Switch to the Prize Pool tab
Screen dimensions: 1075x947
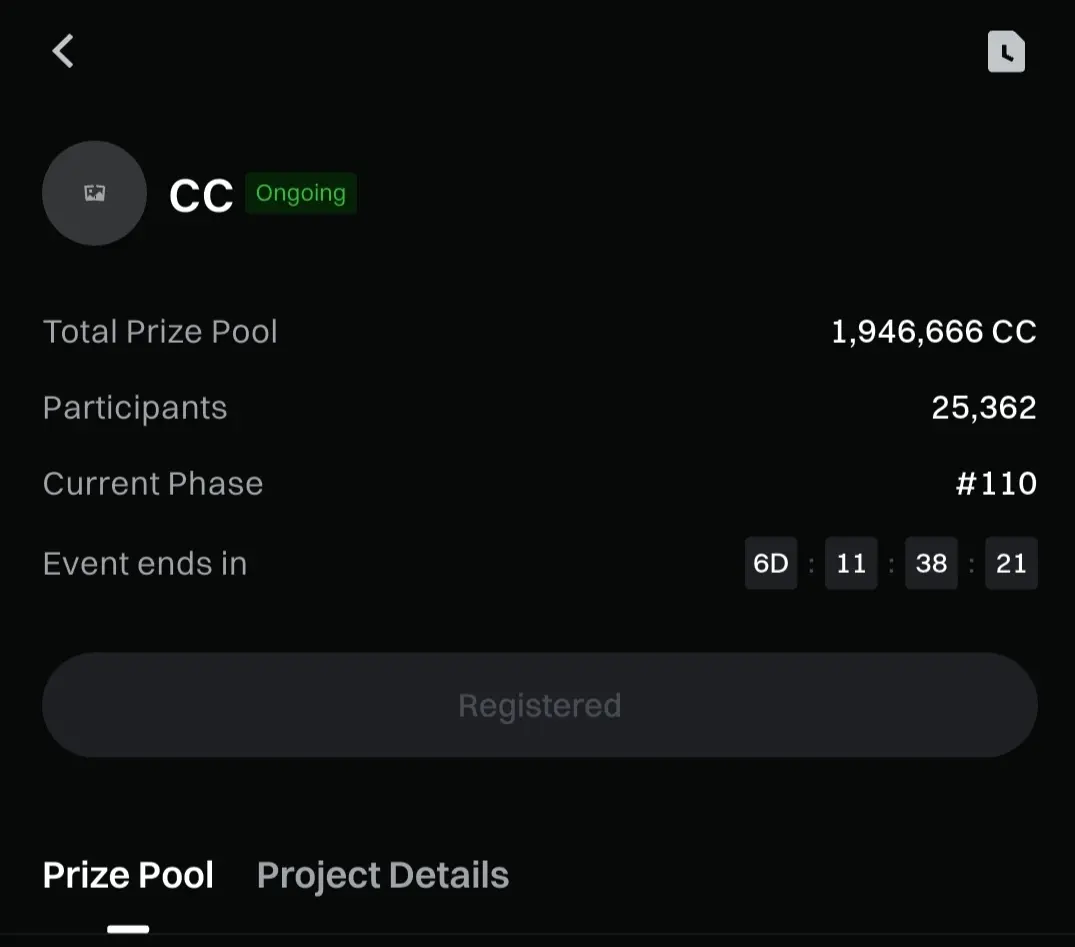tap(128, 875)
